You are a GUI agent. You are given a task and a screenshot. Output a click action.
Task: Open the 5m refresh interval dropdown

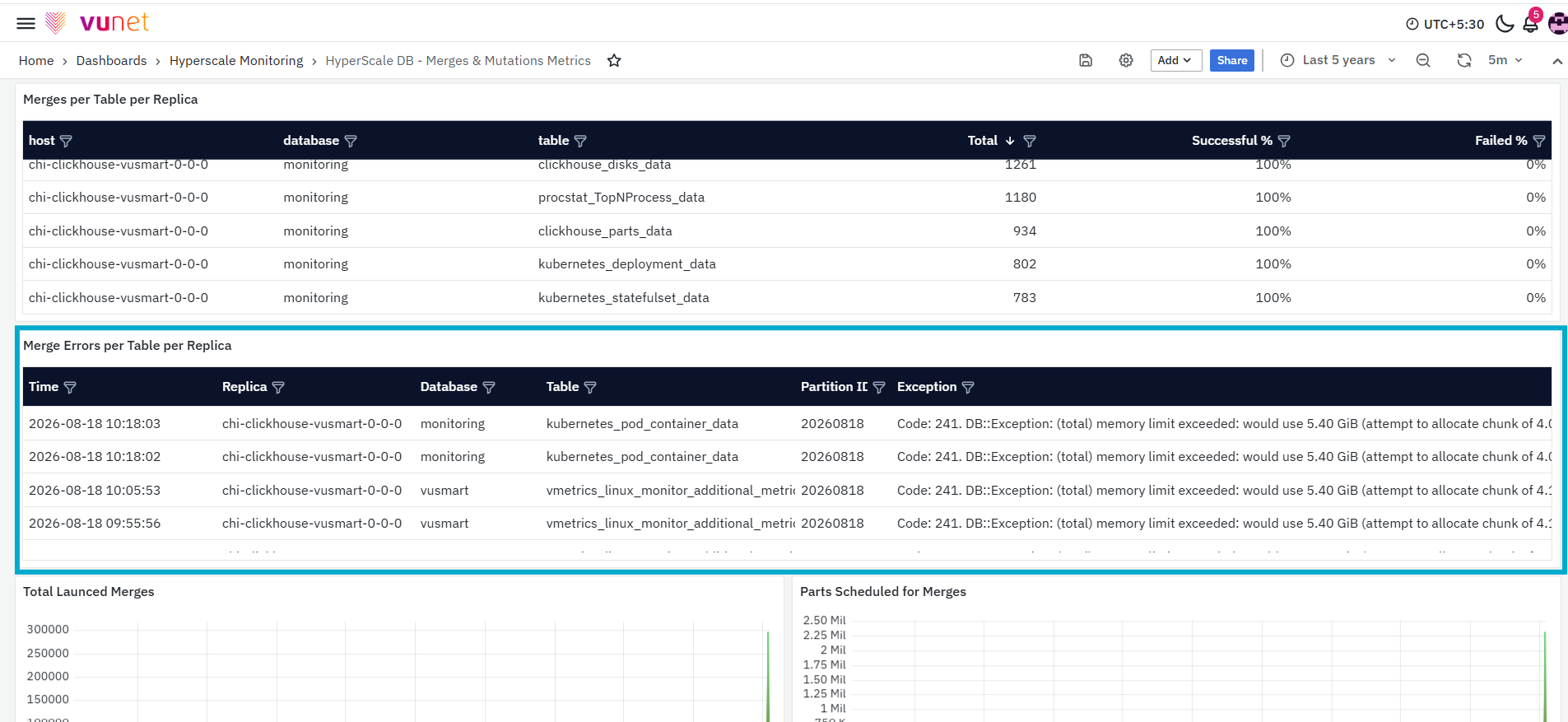[1505, 60]
